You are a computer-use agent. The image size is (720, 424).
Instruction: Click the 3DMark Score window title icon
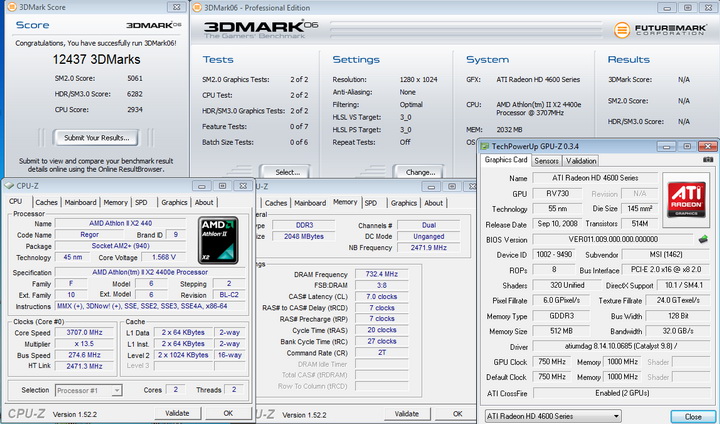click(11, 7)
